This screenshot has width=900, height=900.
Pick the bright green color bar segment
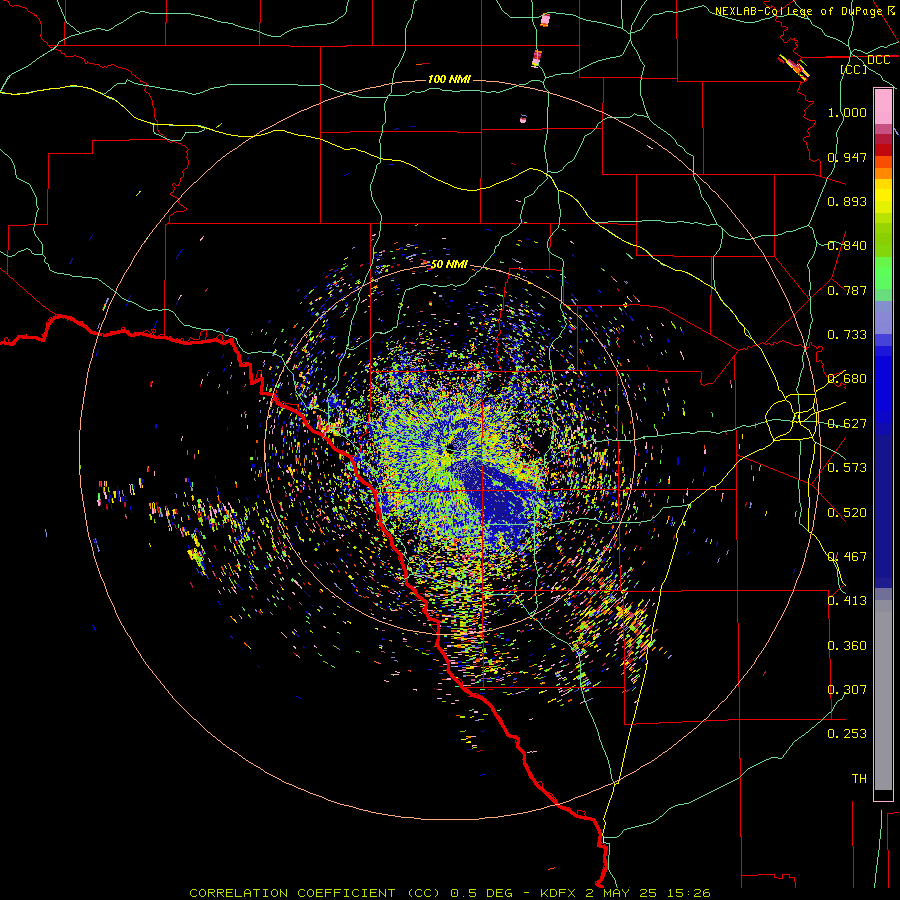(x=883, y=272)
